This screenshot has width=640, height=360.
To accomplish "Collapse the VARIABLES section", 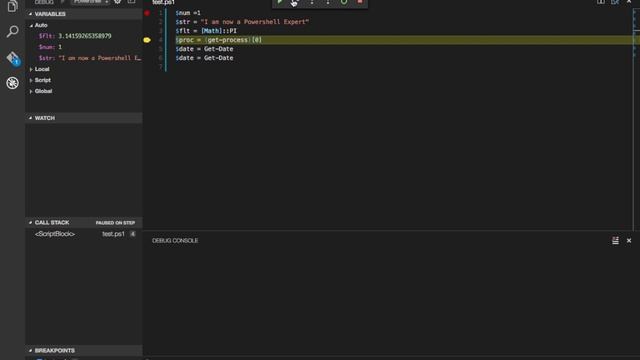I will (x=84, y=14).
